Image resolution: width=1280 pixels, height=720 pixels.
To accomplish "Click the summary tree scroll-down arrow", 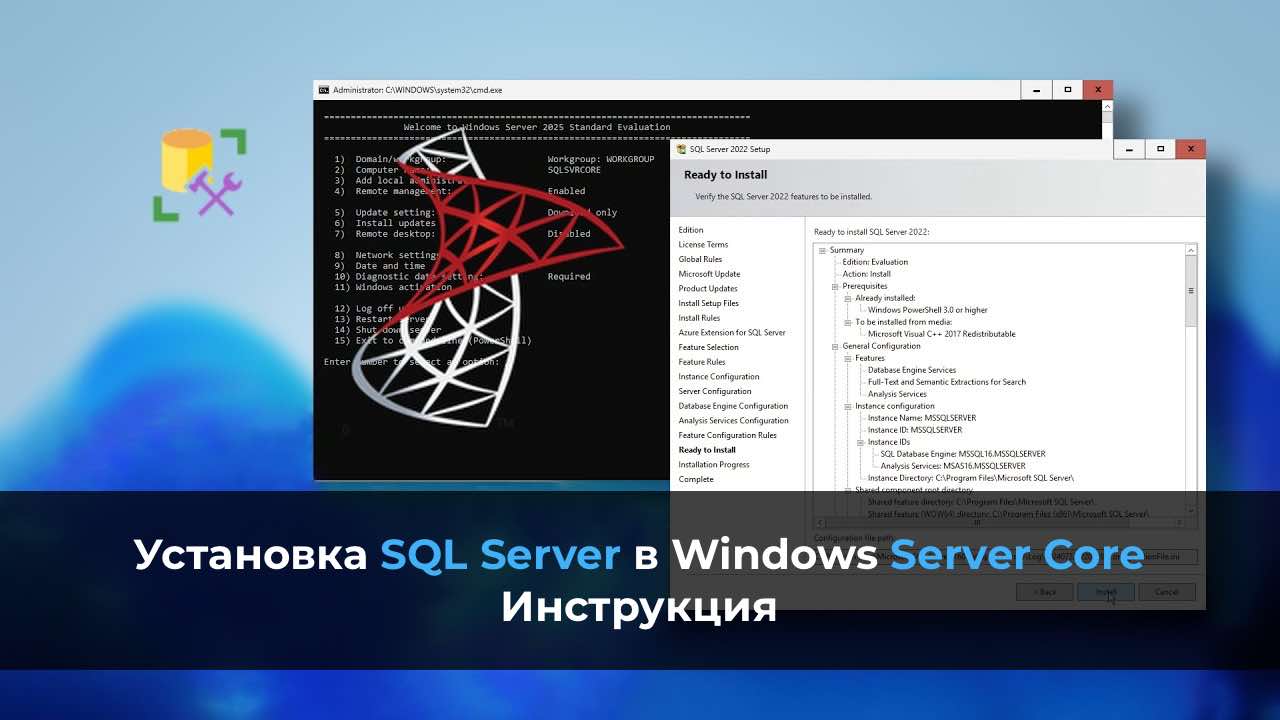I will [x=1191, y=510].
